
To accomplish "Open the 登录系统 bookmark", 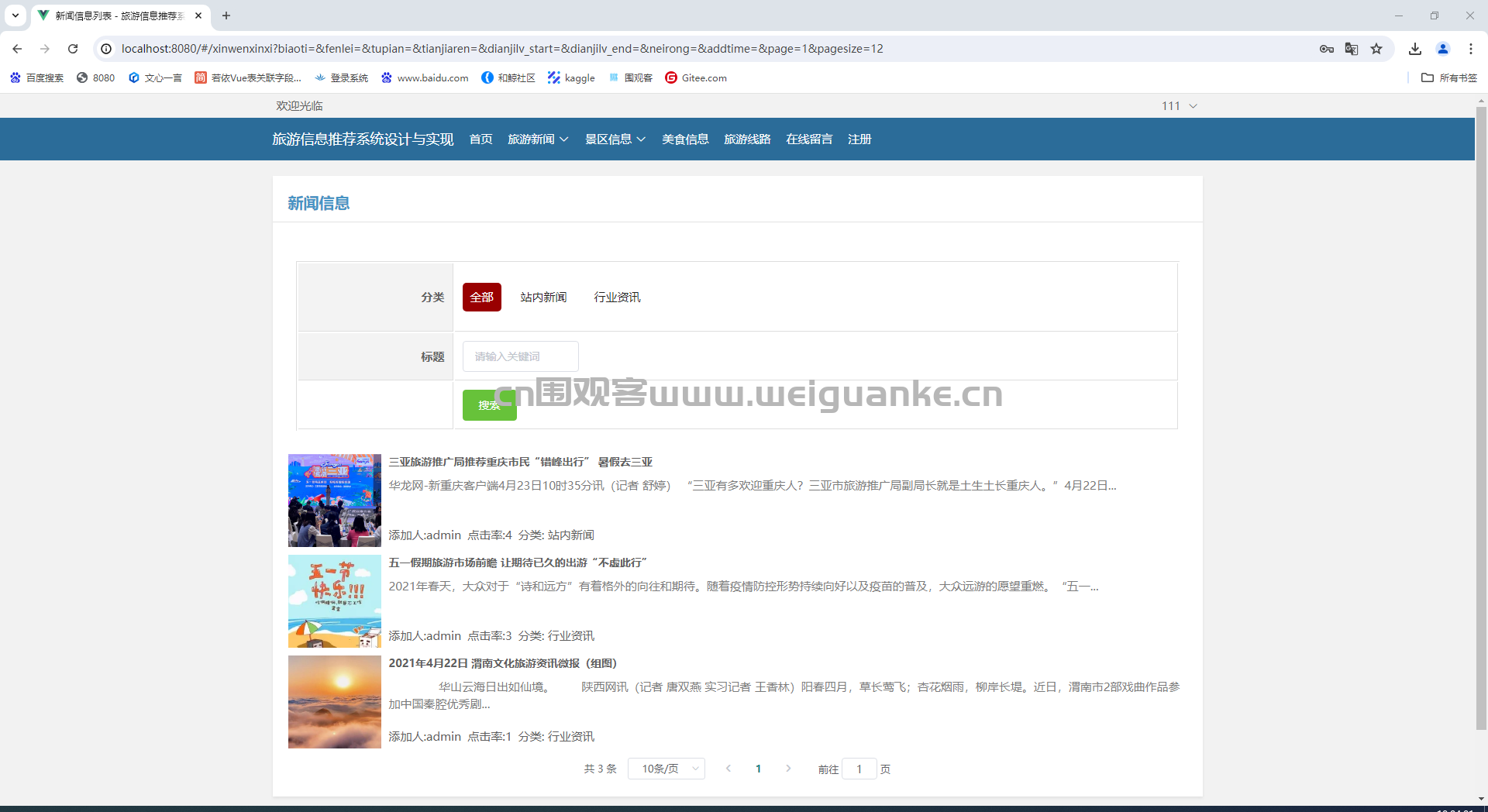I will click(341, 77).
